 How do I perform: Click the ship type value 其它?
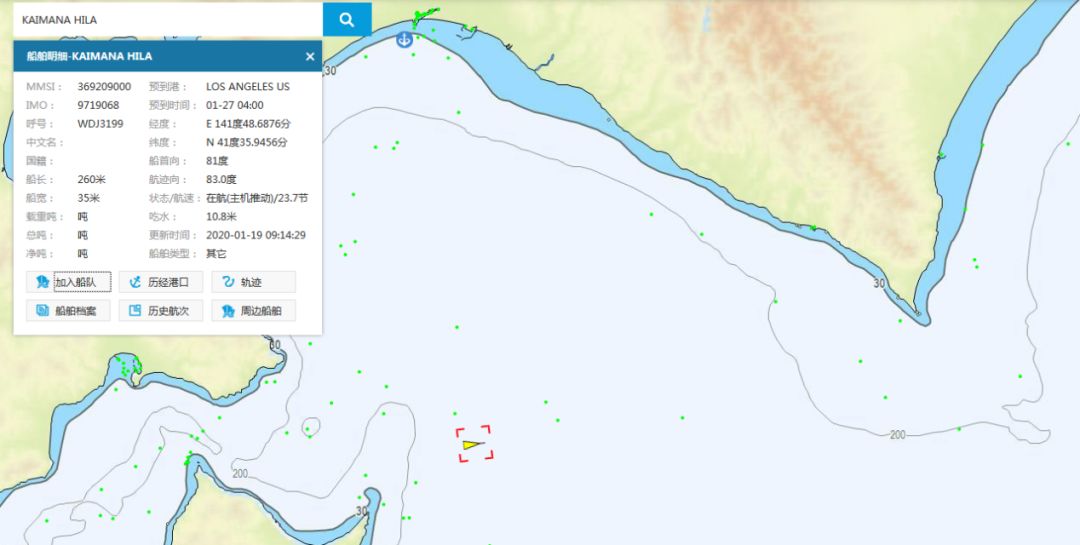pyautogui.click(x=216, y=254)
